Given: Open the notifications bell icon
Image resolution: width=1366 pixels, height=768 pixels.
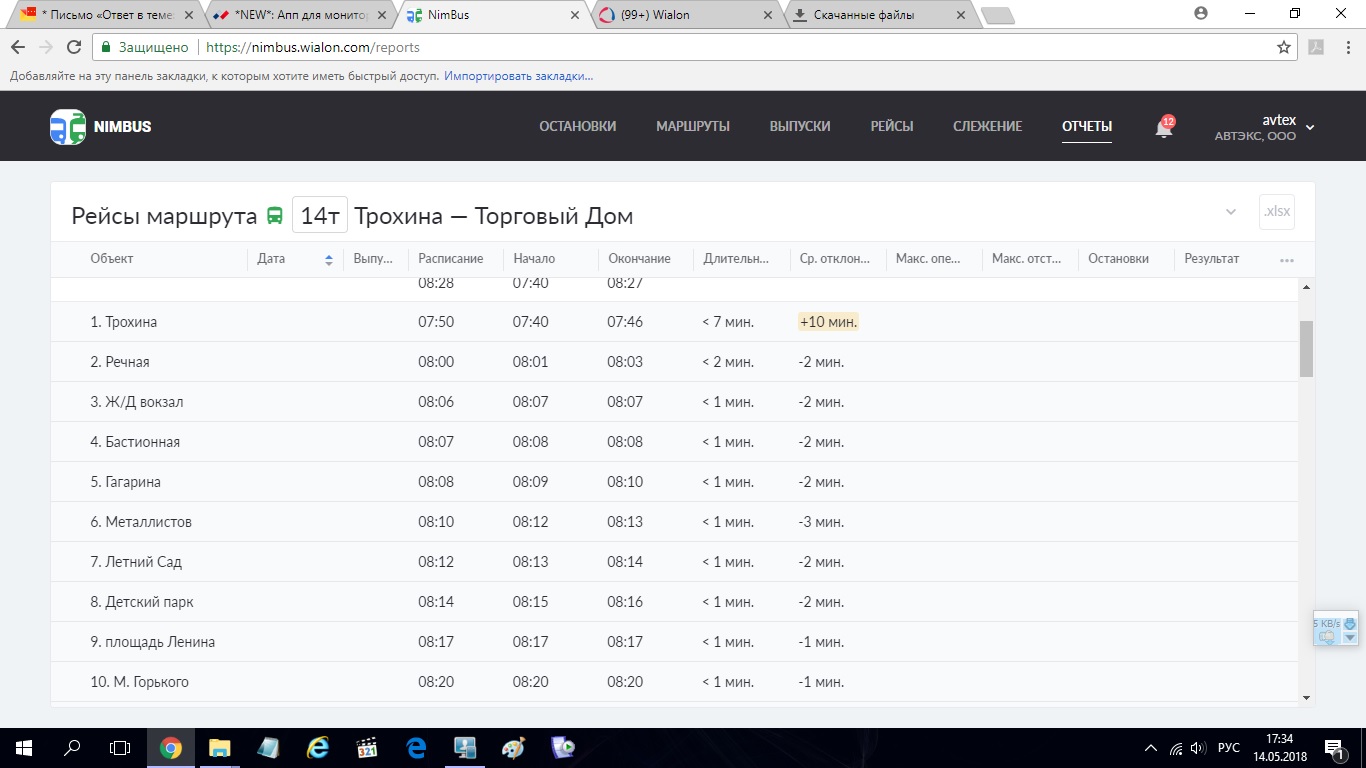Looking at the screenshot, I should [1163, 128].
